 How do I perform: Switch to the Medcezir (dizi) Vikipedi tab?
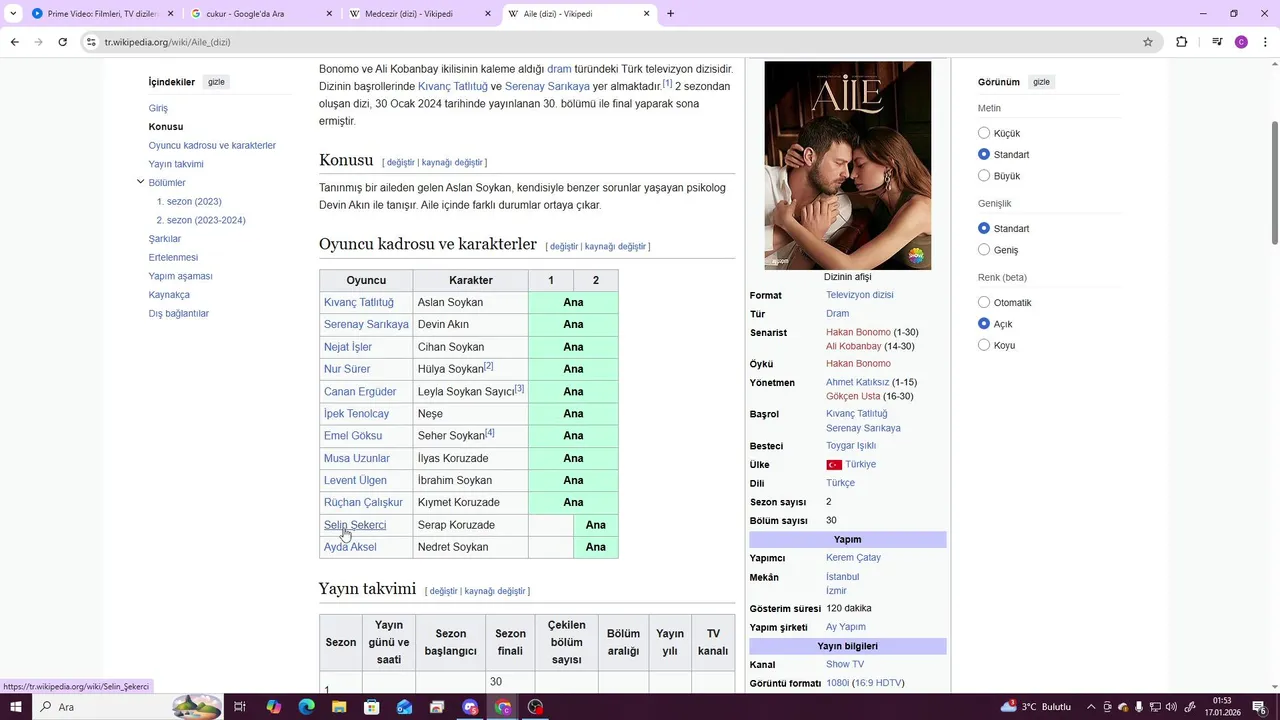coord(420,14)
